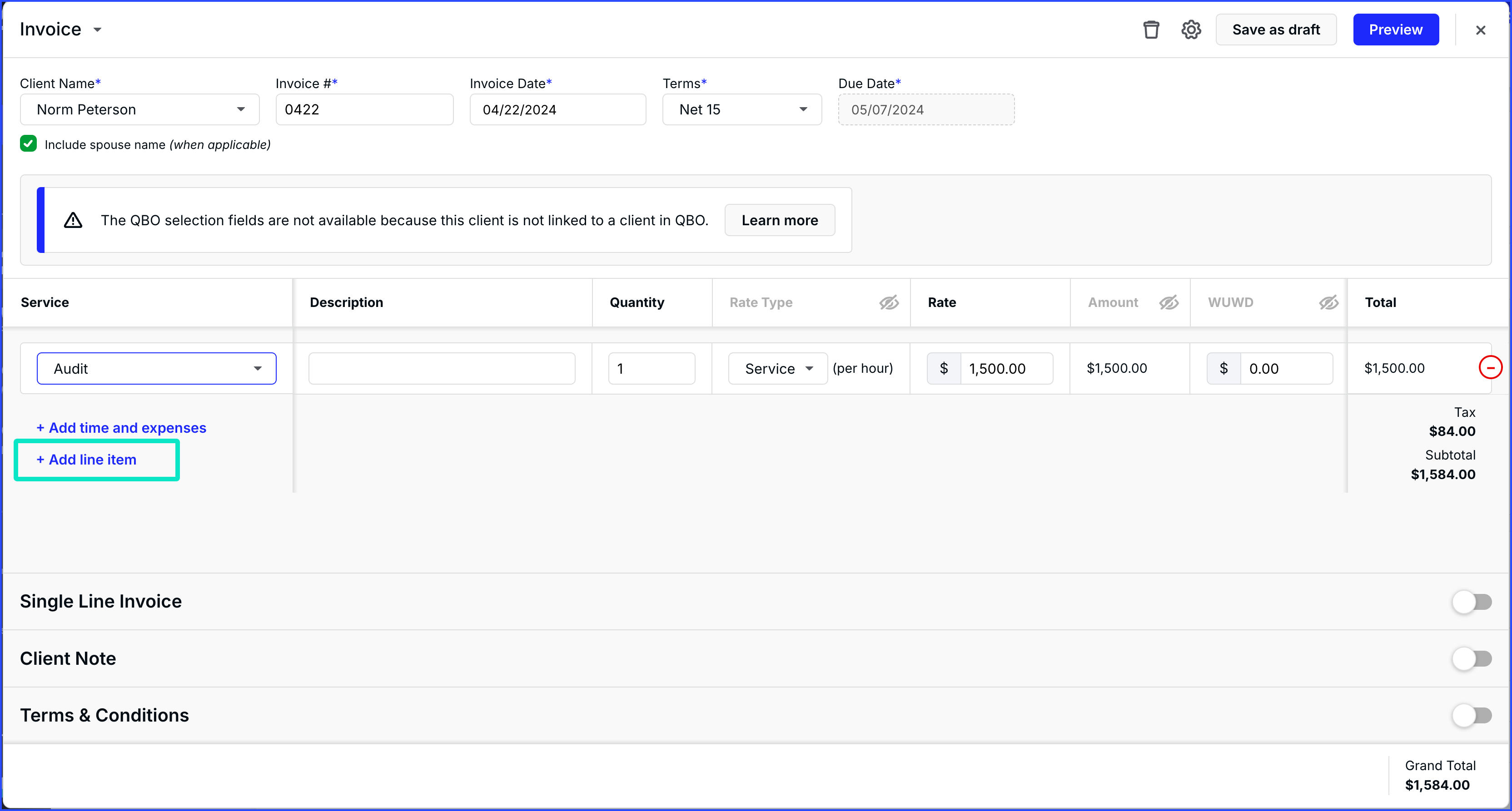1512x811 pixels.
Task: Expand the Terms Net 15 dropdown
Action: (x=742, y=110)
